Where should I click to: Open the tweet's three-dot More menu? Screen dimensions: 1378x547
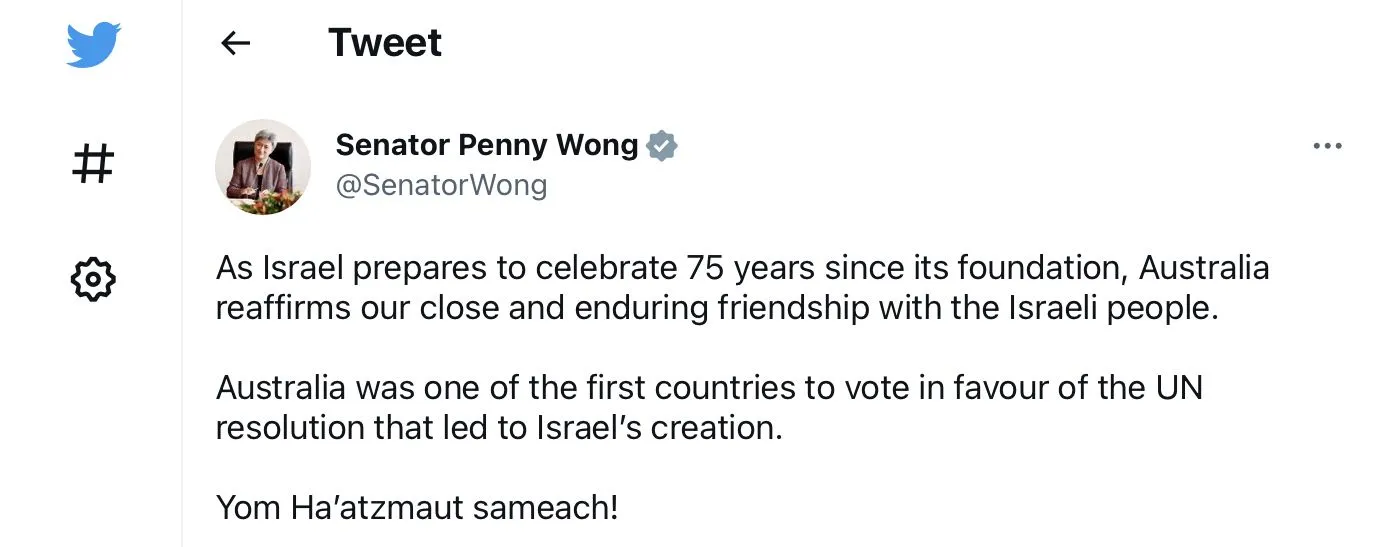[1326, 147]
